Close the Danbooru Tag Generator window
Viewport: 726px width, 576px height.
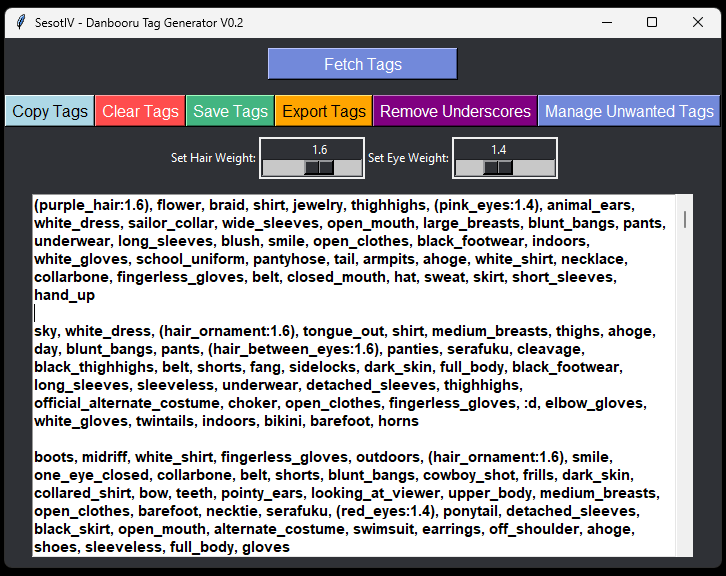(698, 22)
